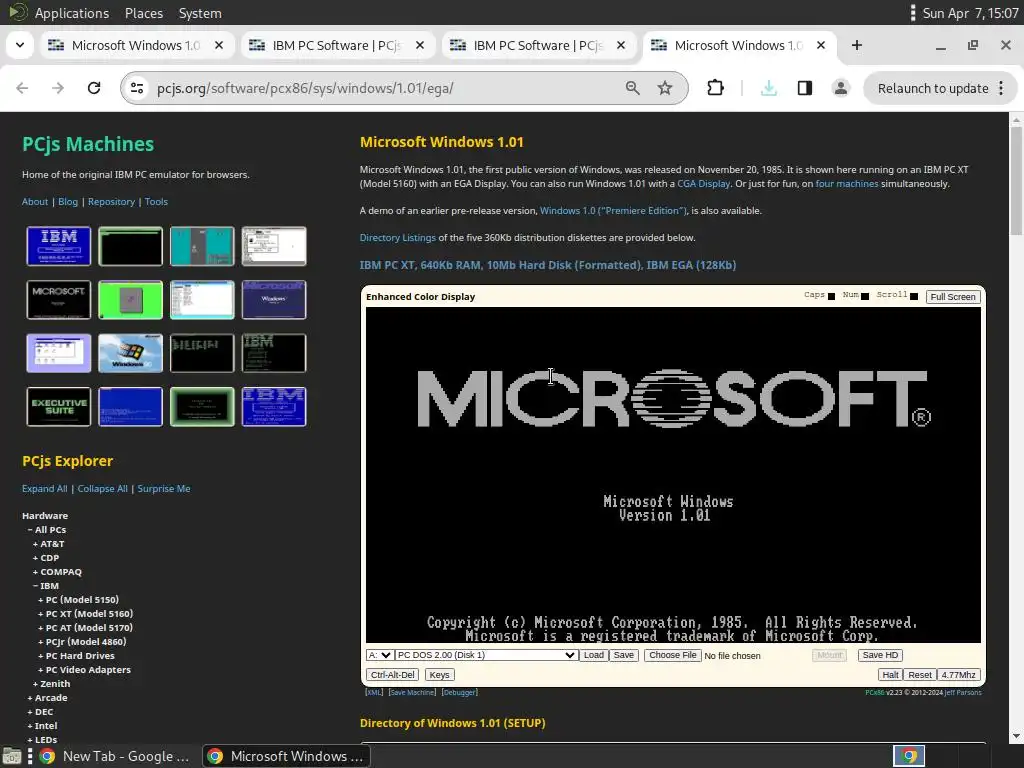
Task: Open the Windows 95 flag thumbnail
Action: pyautogui.click(x=131, y=353)
